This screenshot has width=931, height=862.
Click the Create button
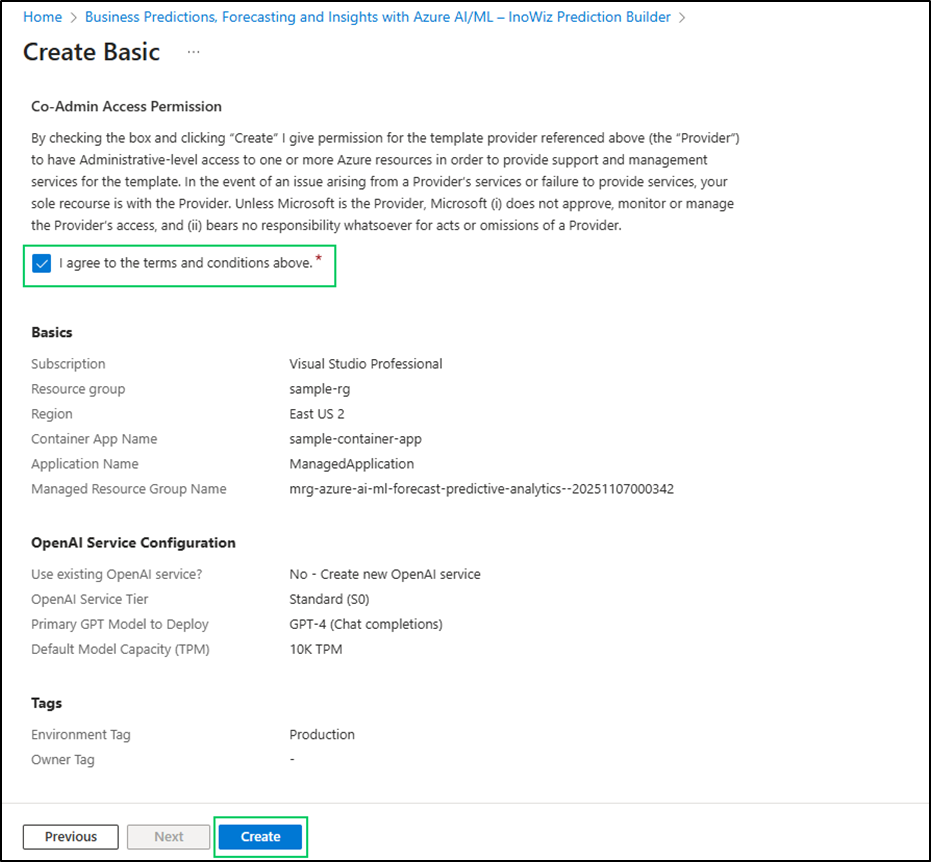pos(260,836)
